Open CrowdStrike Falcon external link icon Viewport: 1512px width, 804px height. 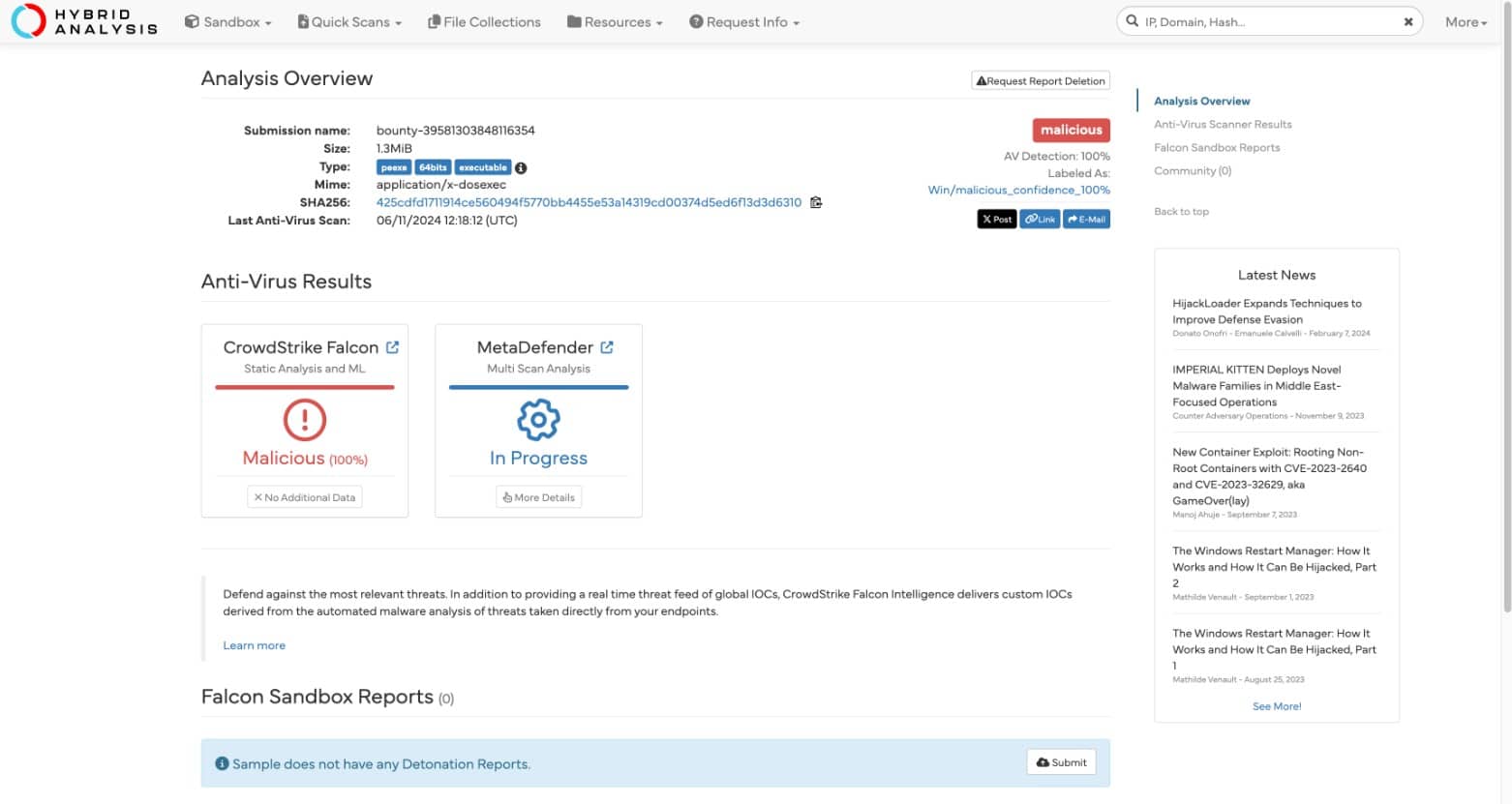coord(392,346)
